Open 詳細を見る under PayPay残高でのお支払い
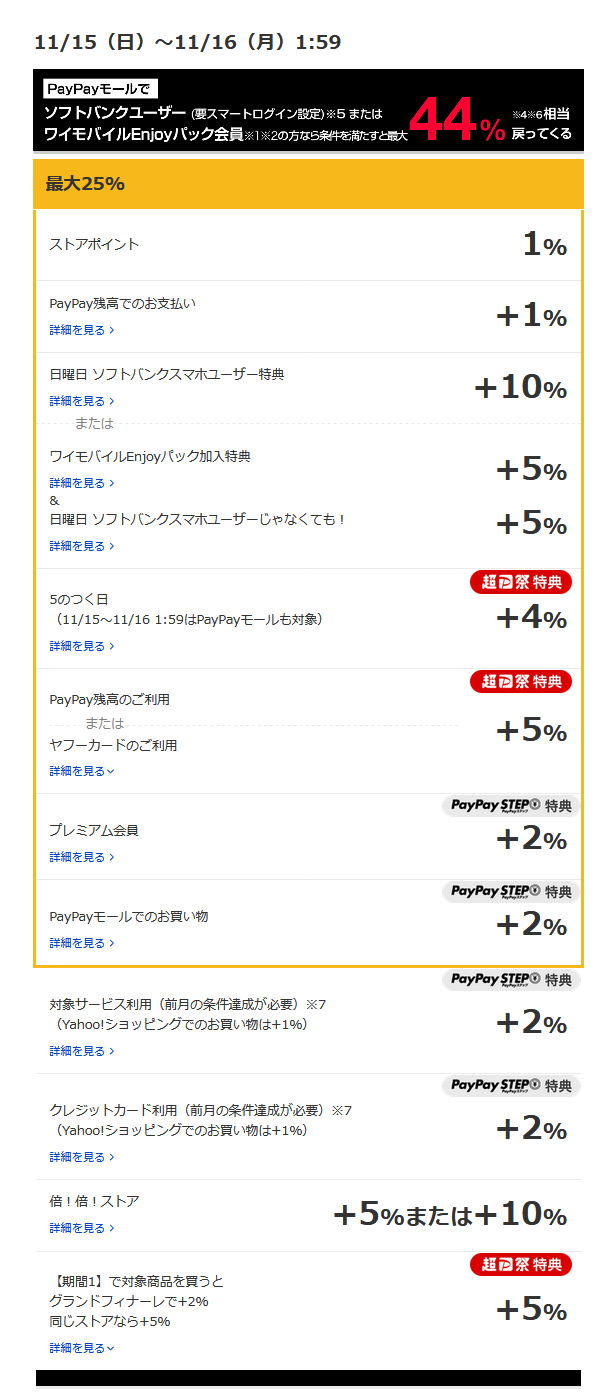The width and height of the screenshot is (600, 1395). 82,329
